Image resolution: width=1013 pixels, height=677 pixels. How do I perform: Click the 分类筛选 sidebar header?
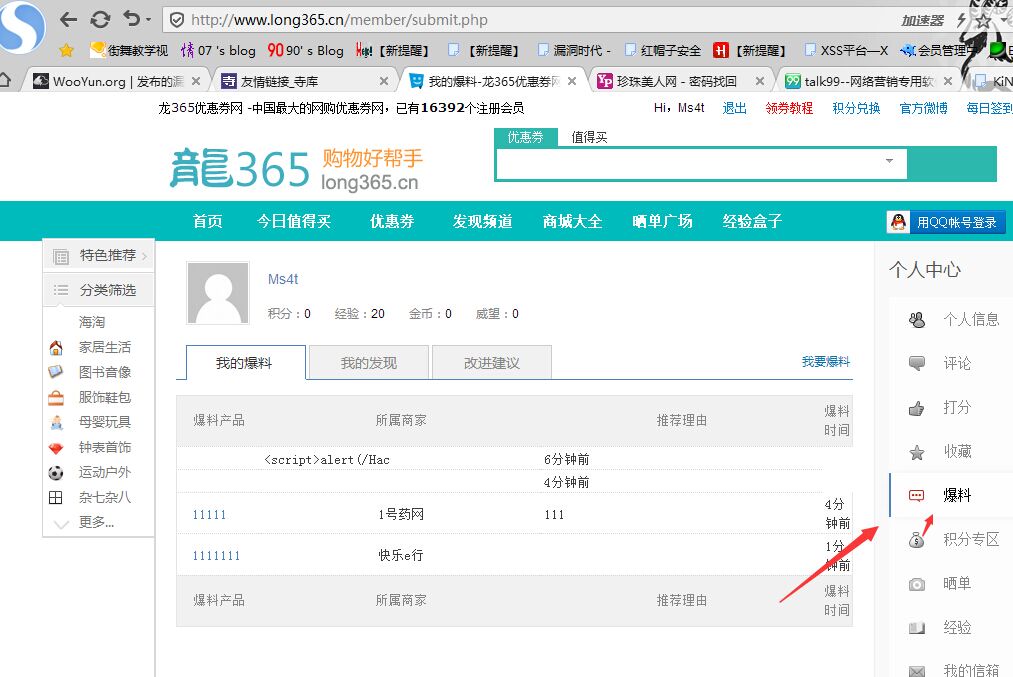pos(99,290)
